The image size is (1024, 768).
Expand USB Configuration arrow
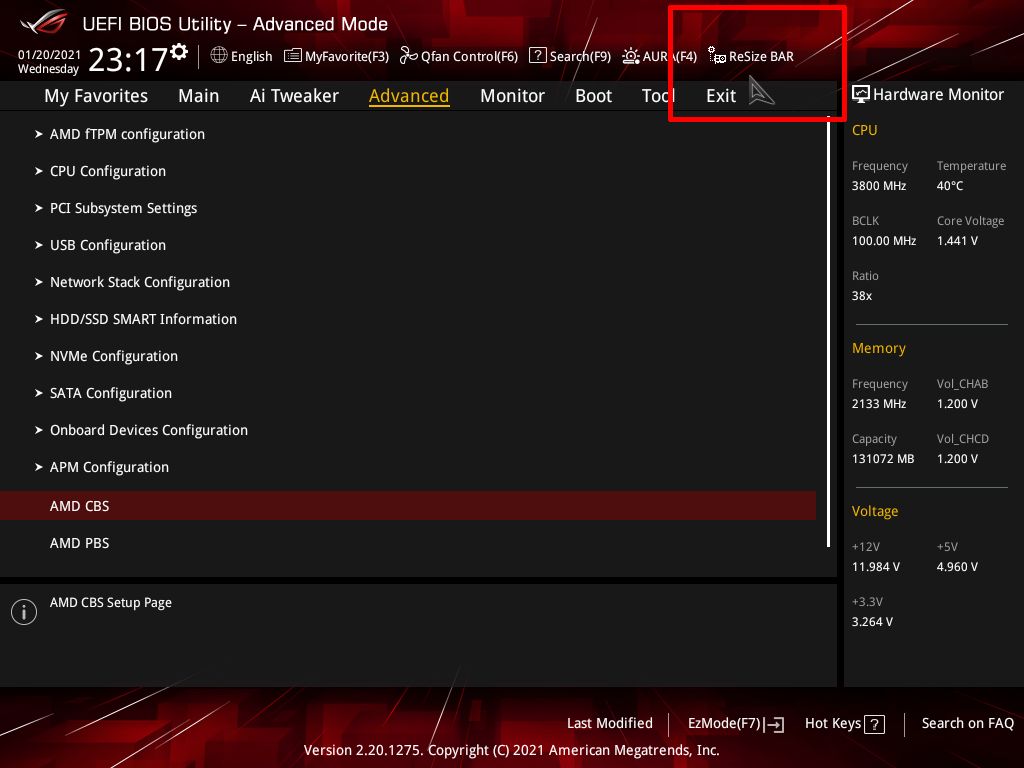coord(39,245)
